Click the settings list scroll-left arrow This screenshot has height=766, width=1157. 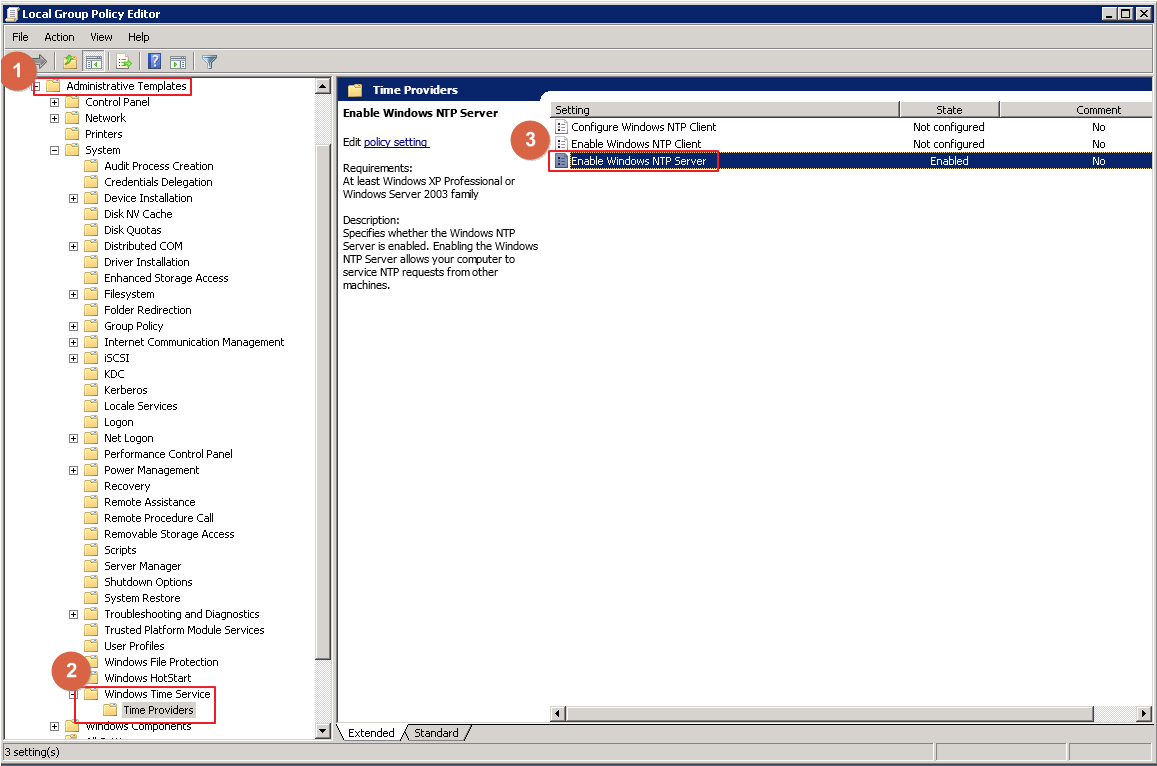click(x=558, y=713)
